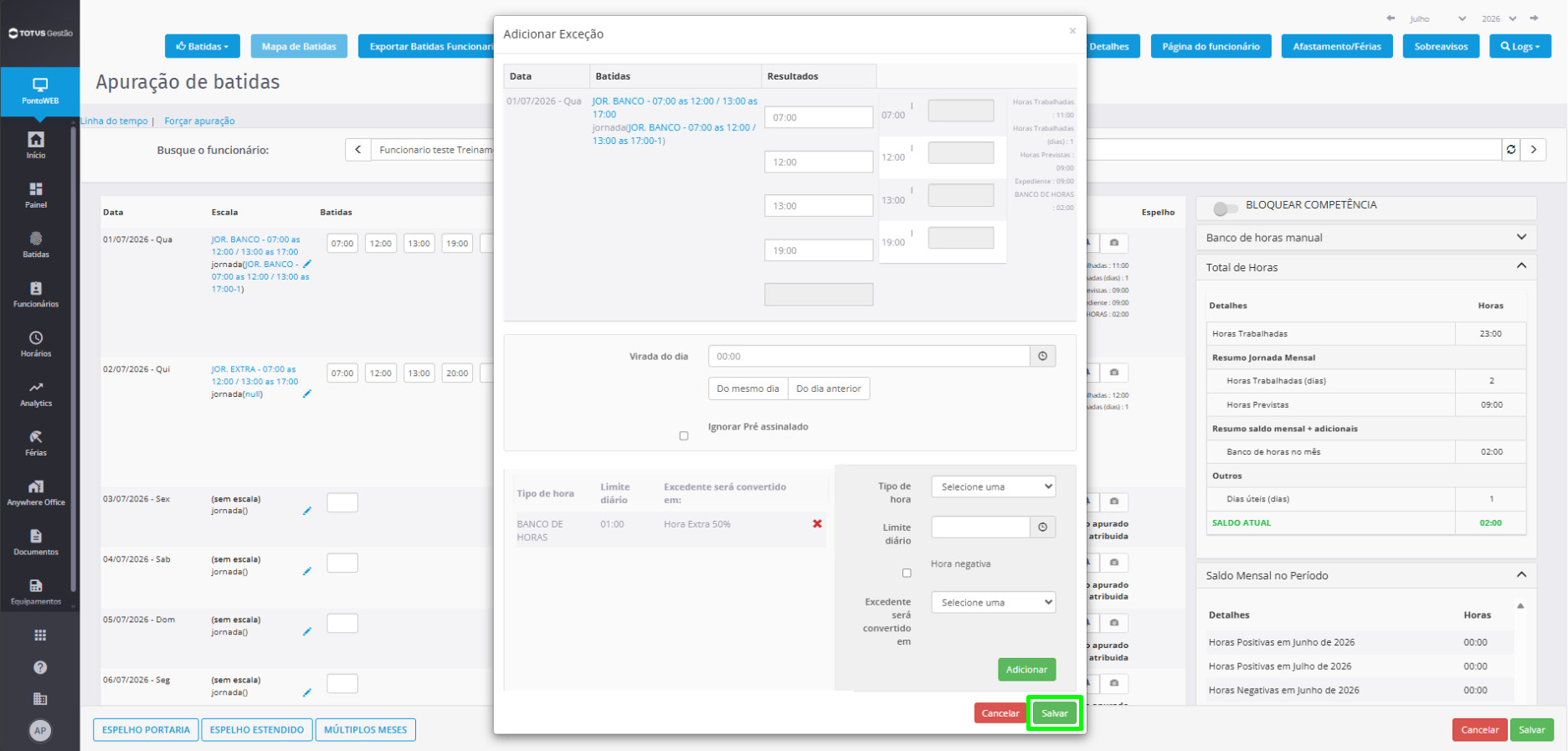Edit jornada for 03/07/2026 pencil icon
Screen dimensions: 1568x751
307,511
